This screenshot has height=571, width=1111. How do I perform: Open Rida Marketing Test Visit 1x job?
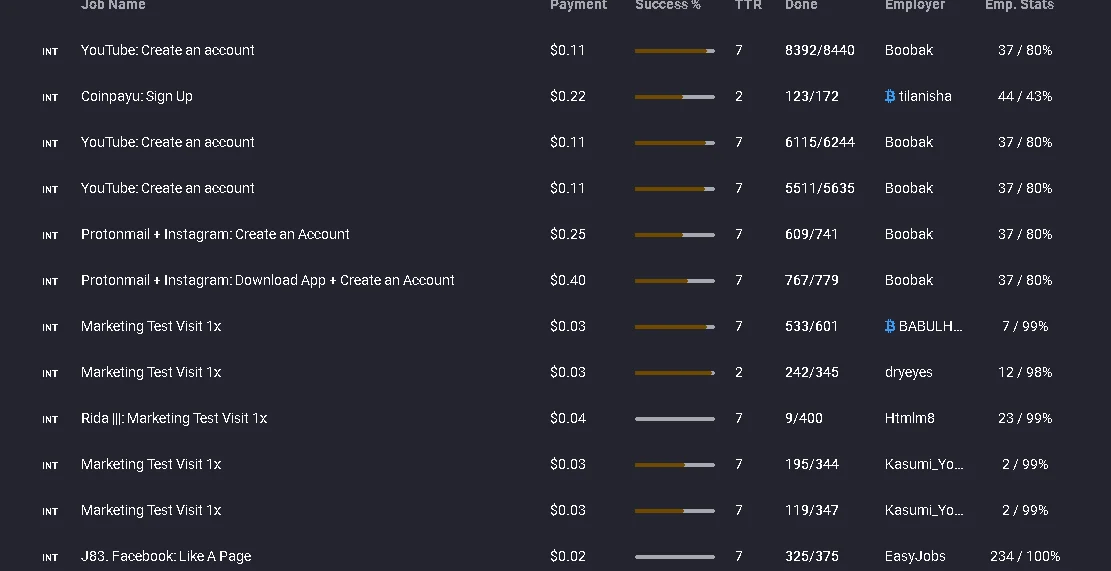tap(174, 419)
